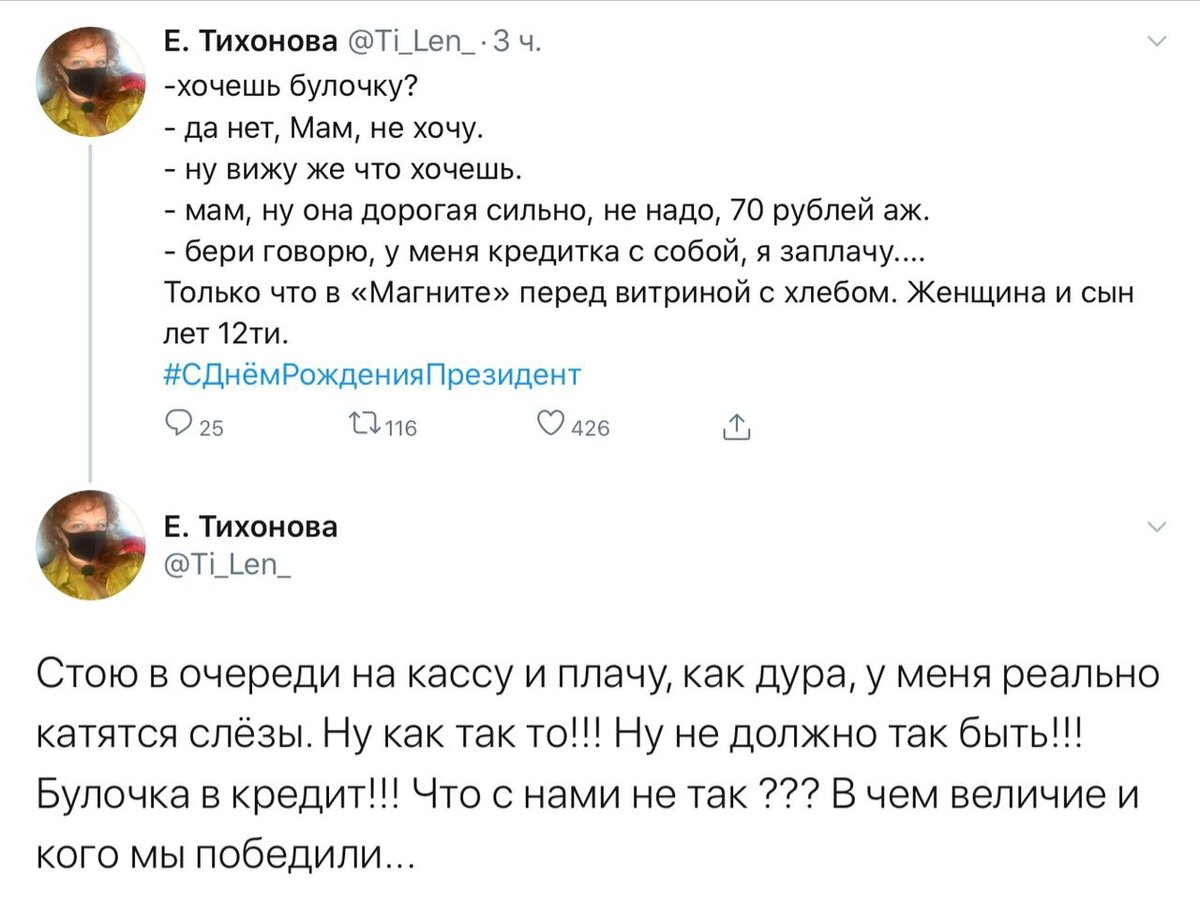Share the top tweet via the upload arrow
Viewport: 1200px width, 897px height.
(738, 426)
